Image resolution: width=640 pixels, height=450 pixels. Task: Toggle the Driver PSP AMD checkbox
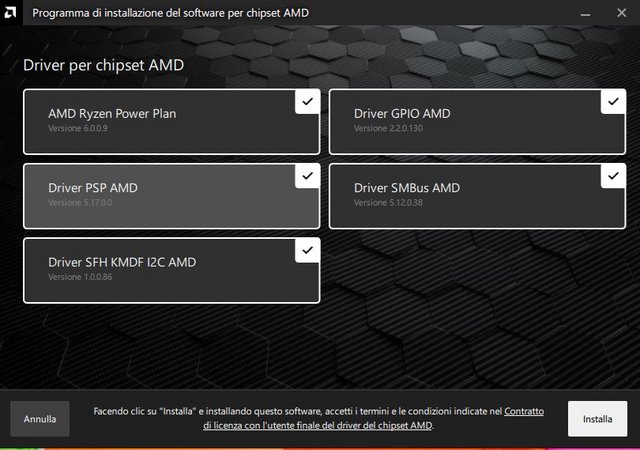307,176
